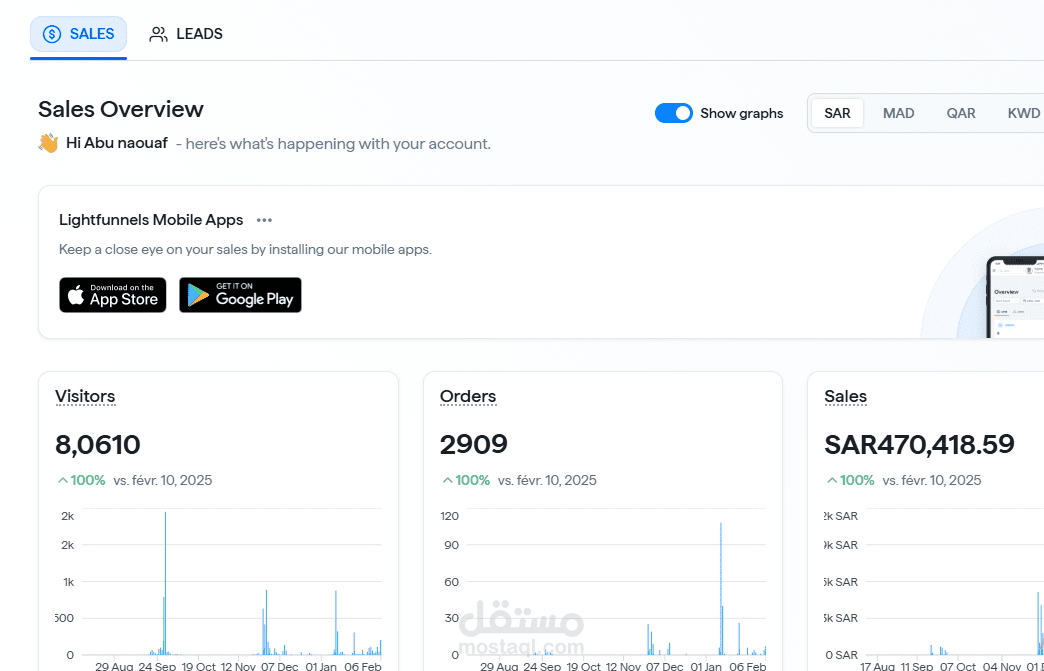
Task: Click the Visitors card title
Action: tap(85, 396)
